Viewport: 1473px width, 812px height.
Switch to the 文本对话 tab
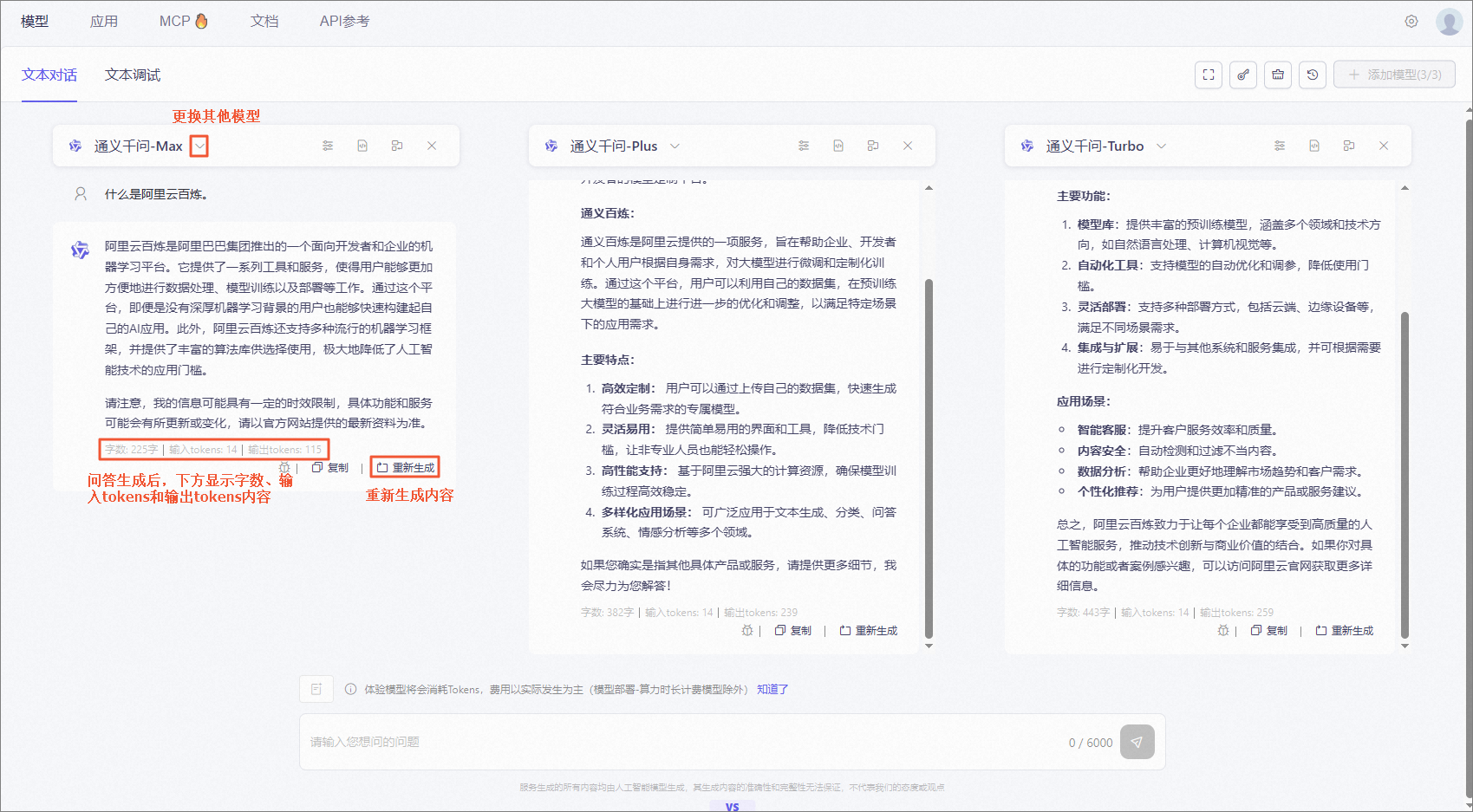[49, 75]
